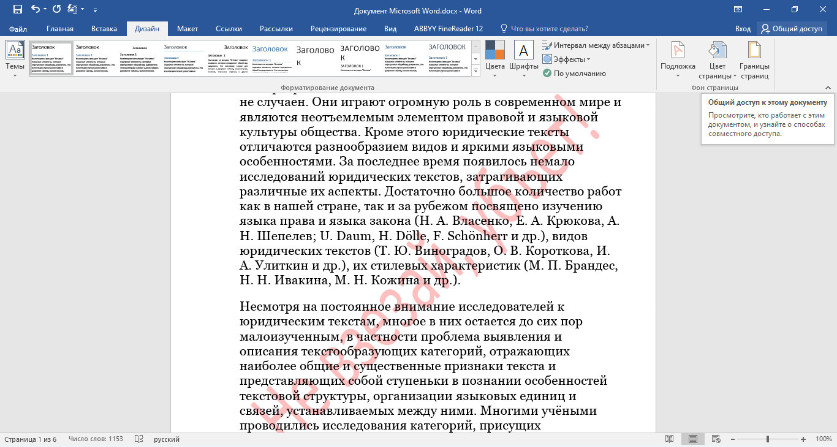Click the Share (Общий доступ) button

click(x=792, y=28)
